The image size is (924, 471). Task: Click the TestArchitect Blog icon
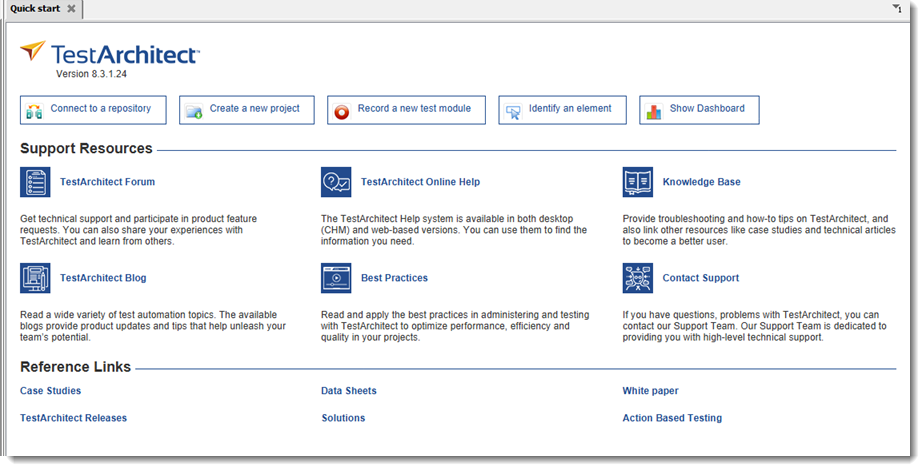[35, 278]
